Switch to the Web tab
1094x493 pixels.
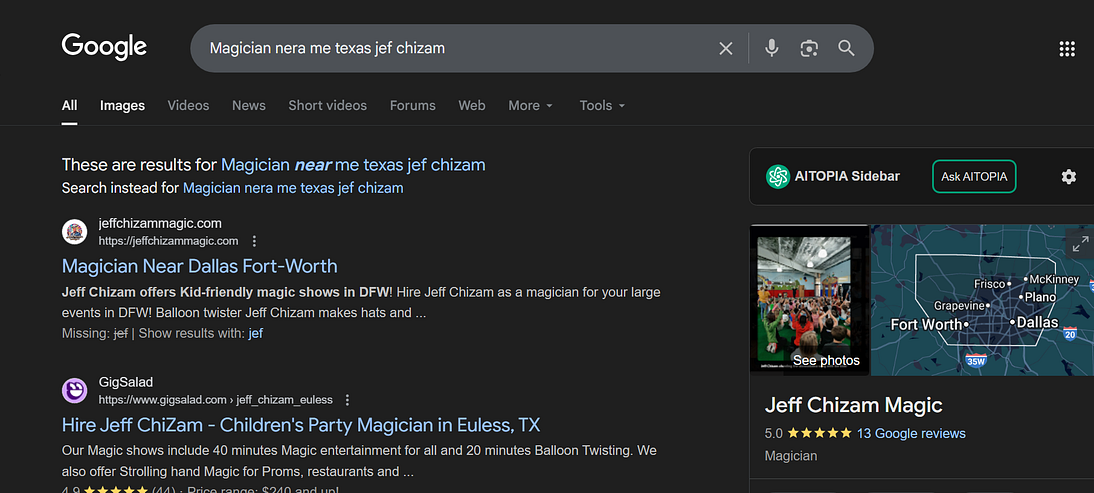[x=472, y=105]
